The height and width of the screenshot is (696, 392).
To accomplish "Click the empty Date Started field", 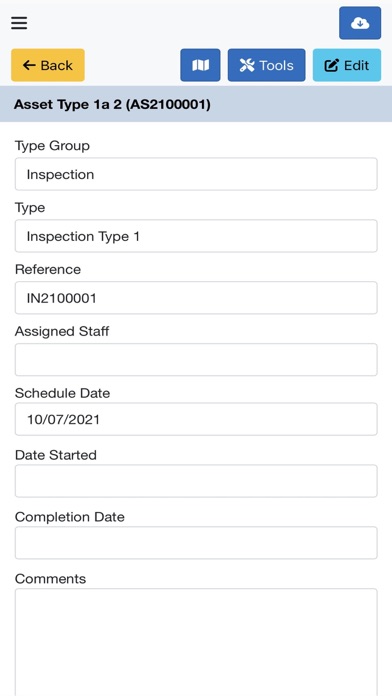I will click(x=196, y=481).
